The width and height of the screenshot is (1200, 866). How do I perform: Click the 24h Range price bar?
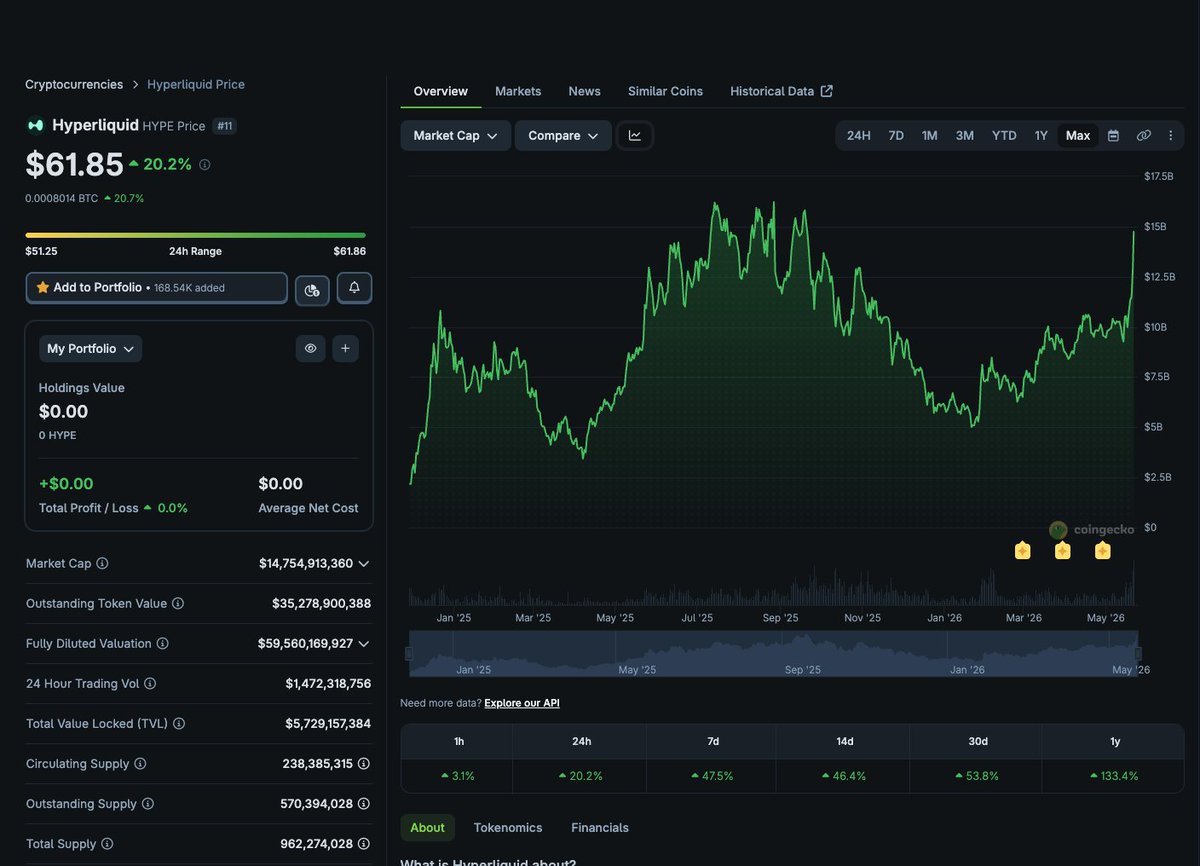coord(196,235)
